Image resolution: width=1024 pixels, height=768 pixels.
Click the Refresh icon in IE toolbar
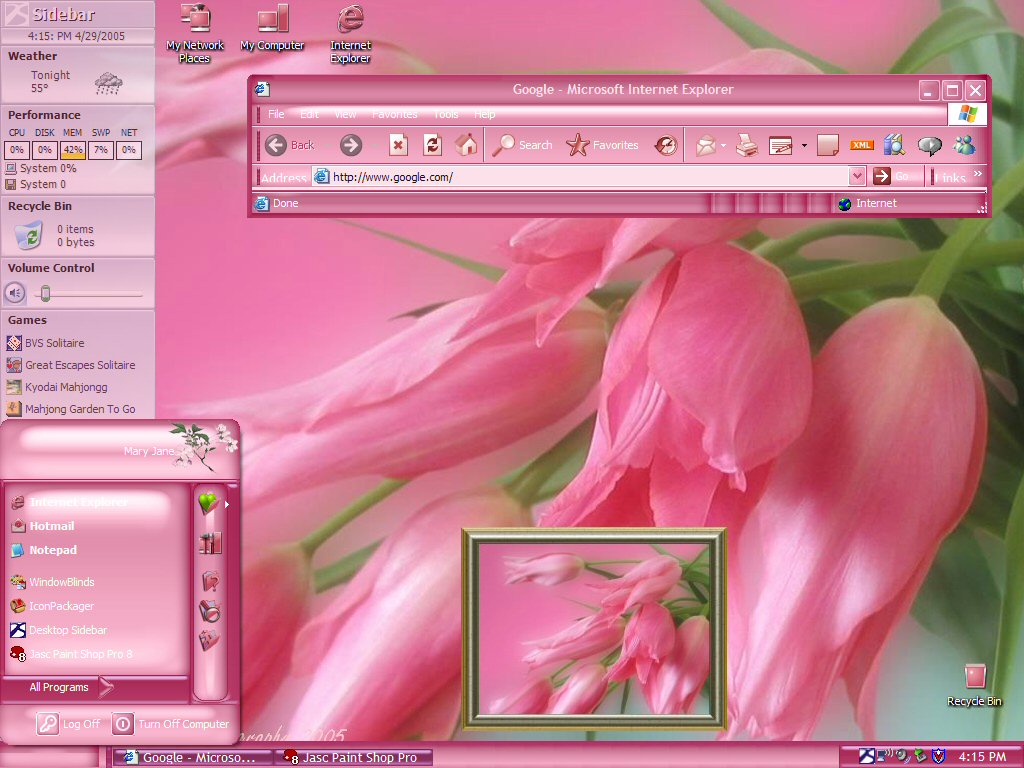click(432, 145)
